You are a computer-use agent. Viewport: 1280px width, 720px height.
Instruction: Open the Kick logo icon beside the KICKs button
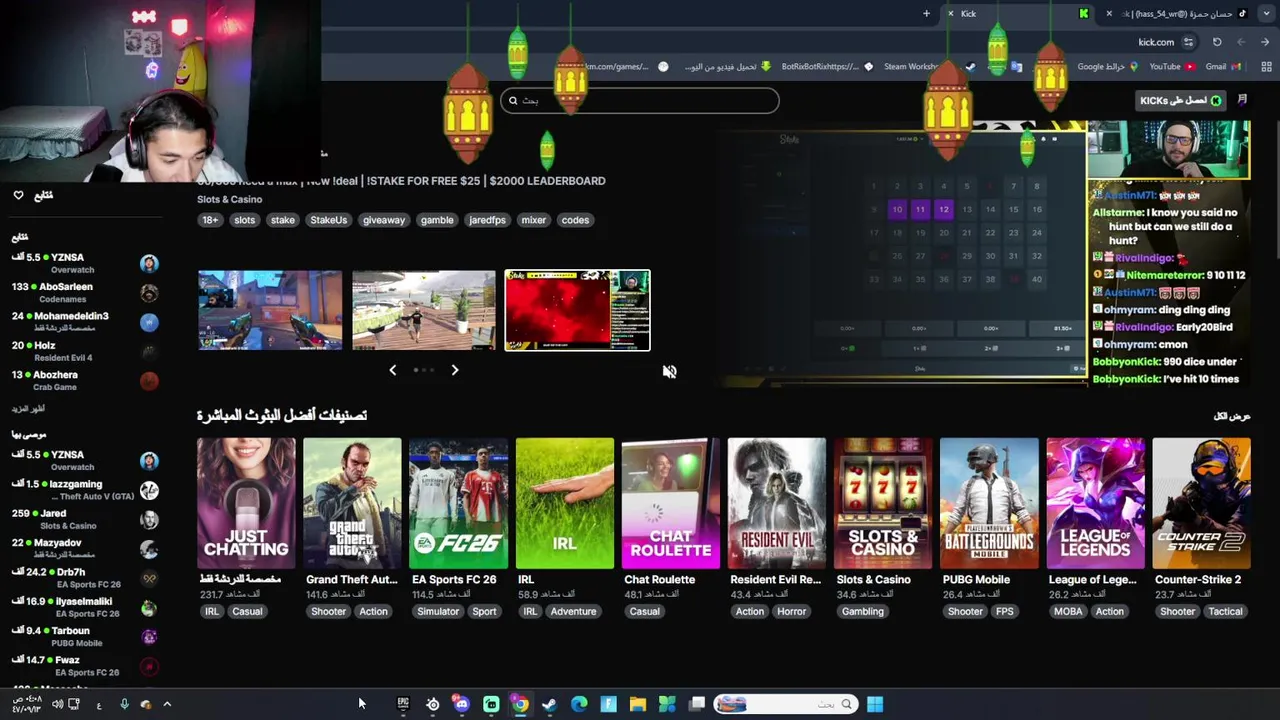[1242, 100]
